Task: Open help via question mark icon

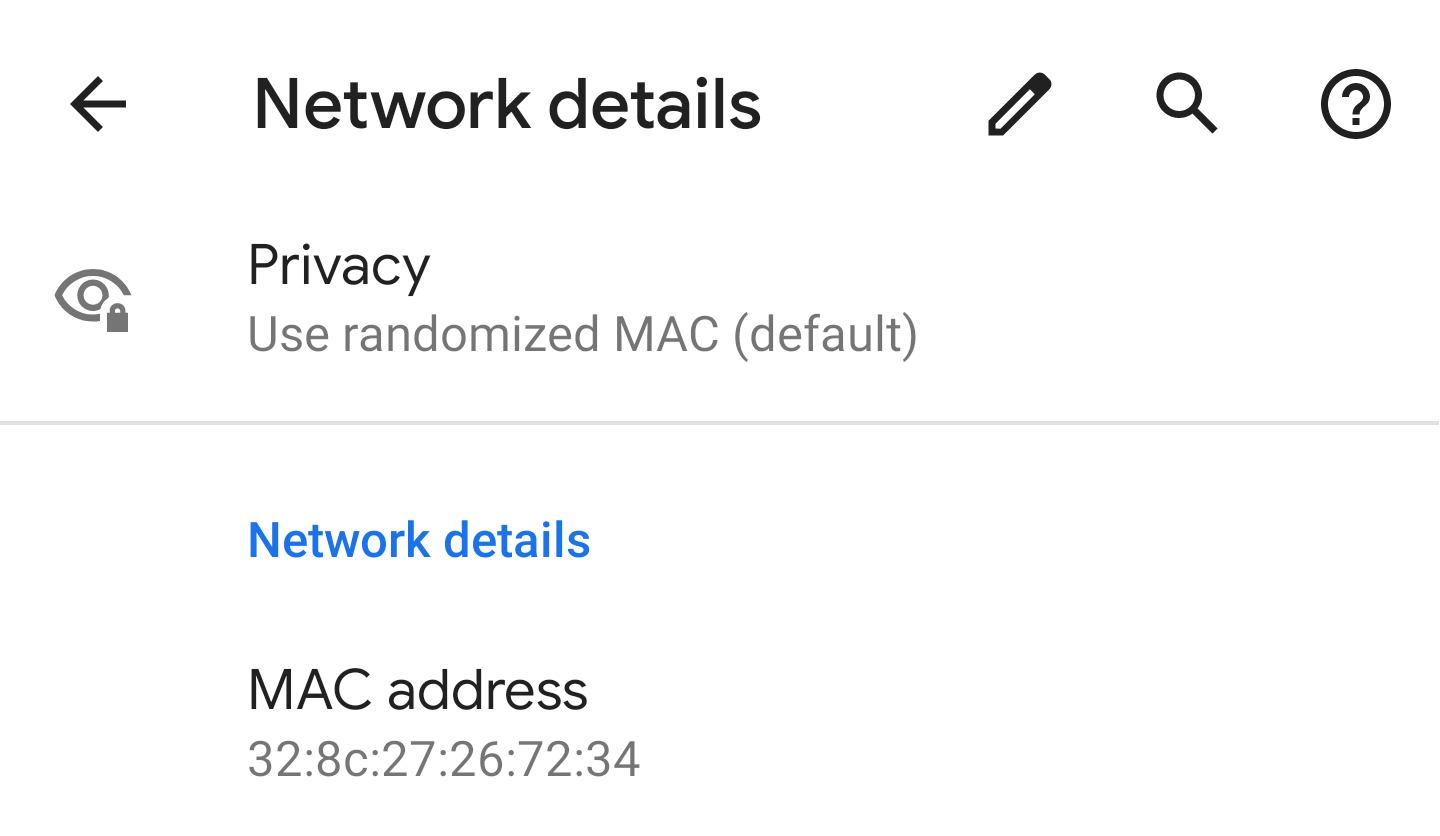Action: pyautogui.click(x=1355, y=103)
